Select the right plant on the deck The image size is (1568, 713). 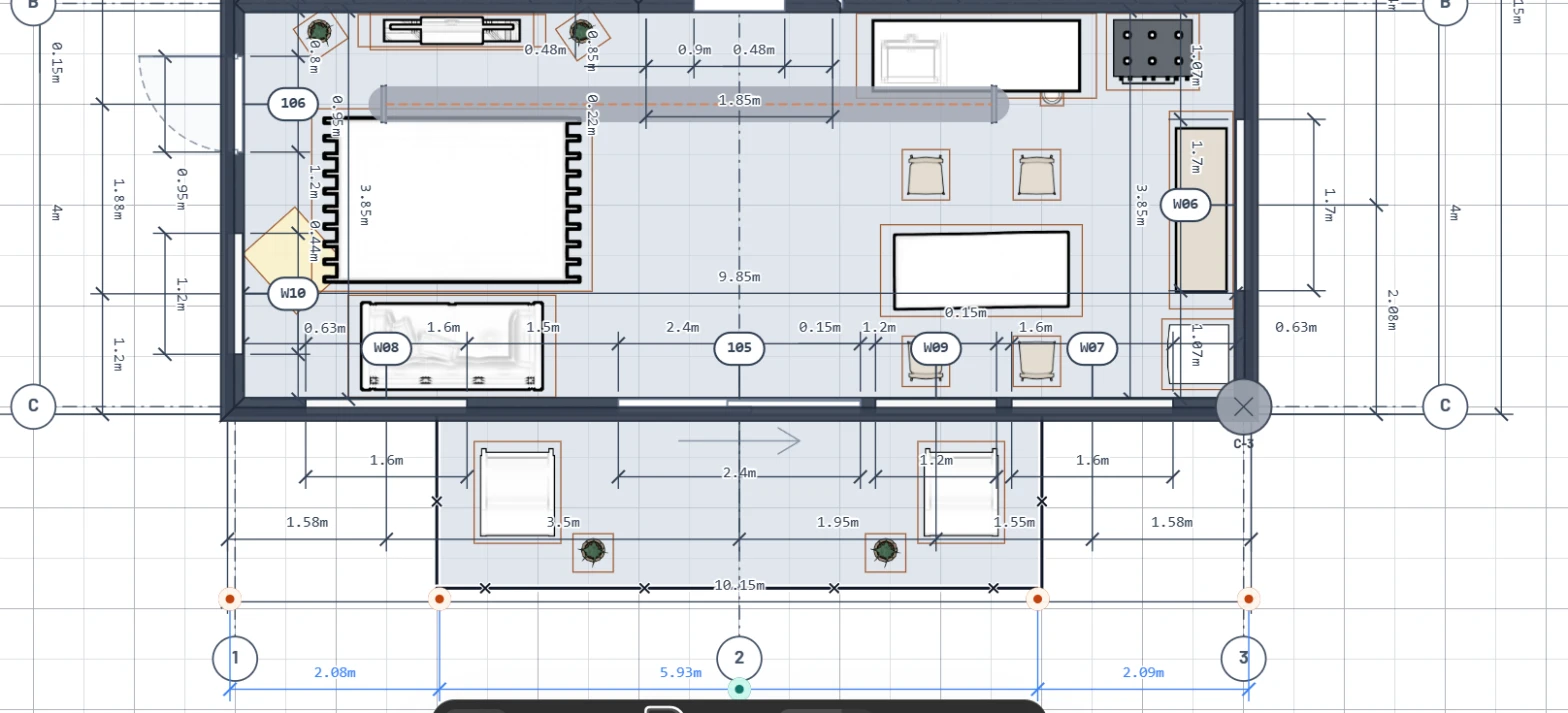point(885,551)
